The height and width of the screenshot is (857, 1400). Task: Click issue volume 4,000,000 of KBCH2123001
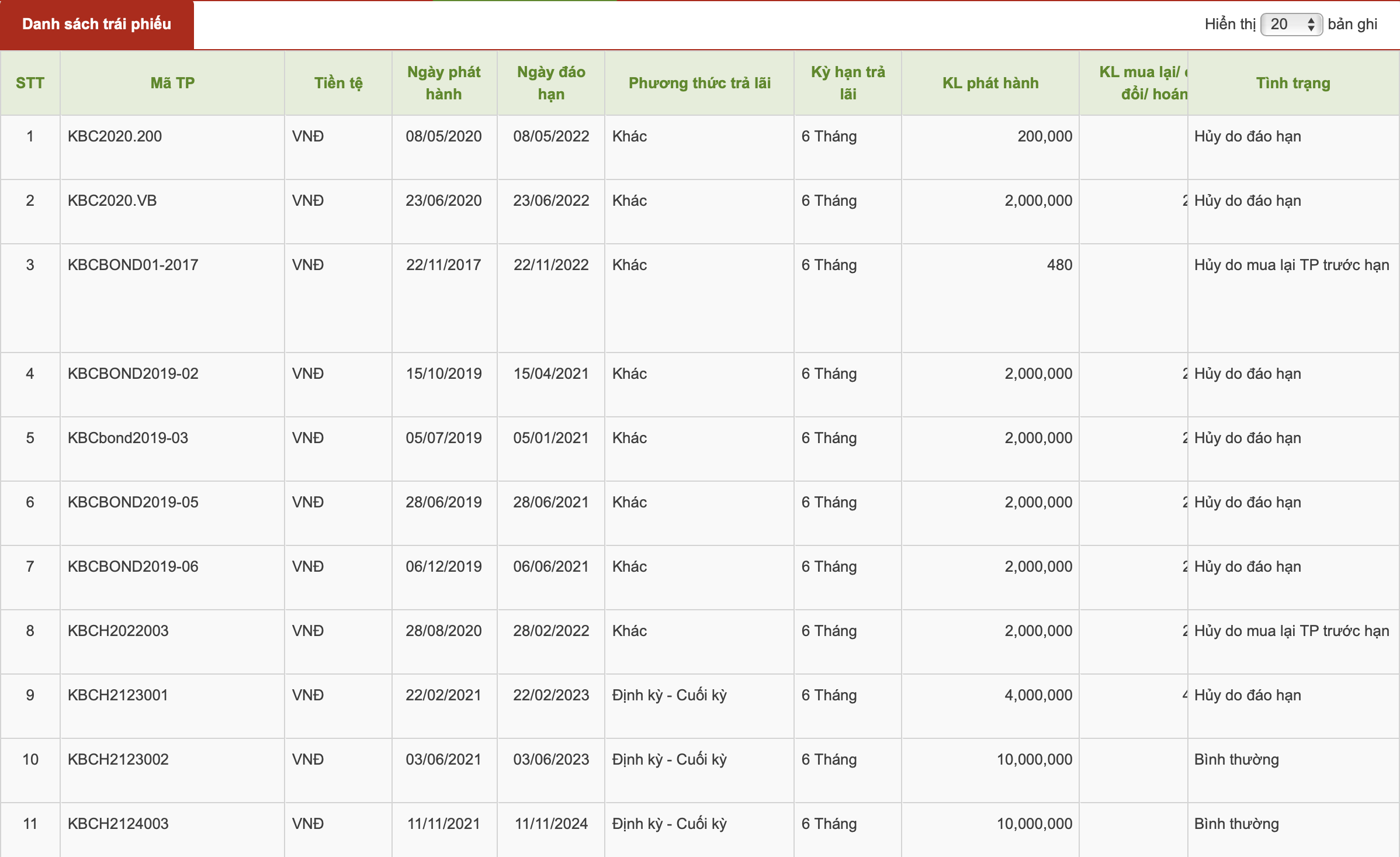1038,695
